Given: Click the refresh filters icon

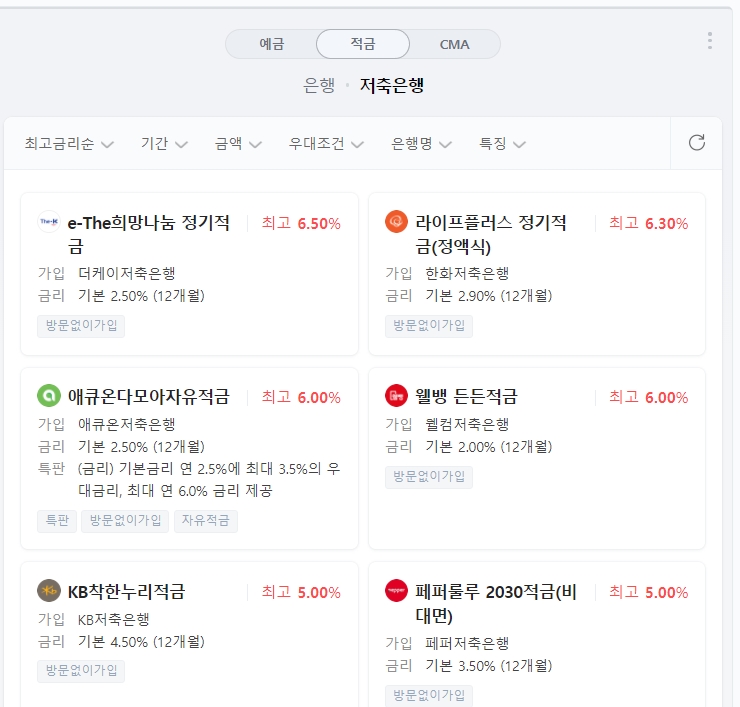Looking at the screenshot, I should click(697, 143).
